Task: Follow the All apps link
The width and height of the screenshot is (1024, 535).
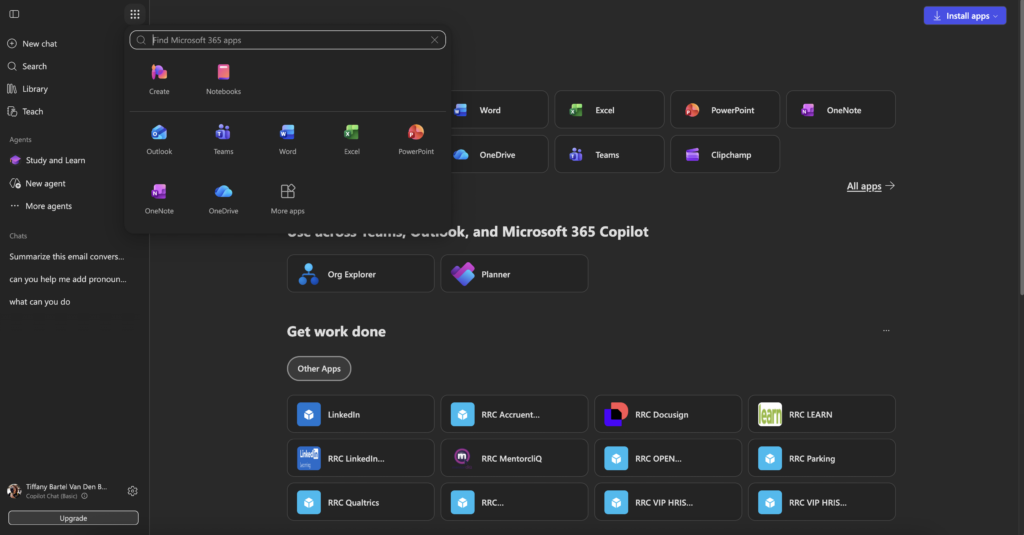Action: coord(871,186)
